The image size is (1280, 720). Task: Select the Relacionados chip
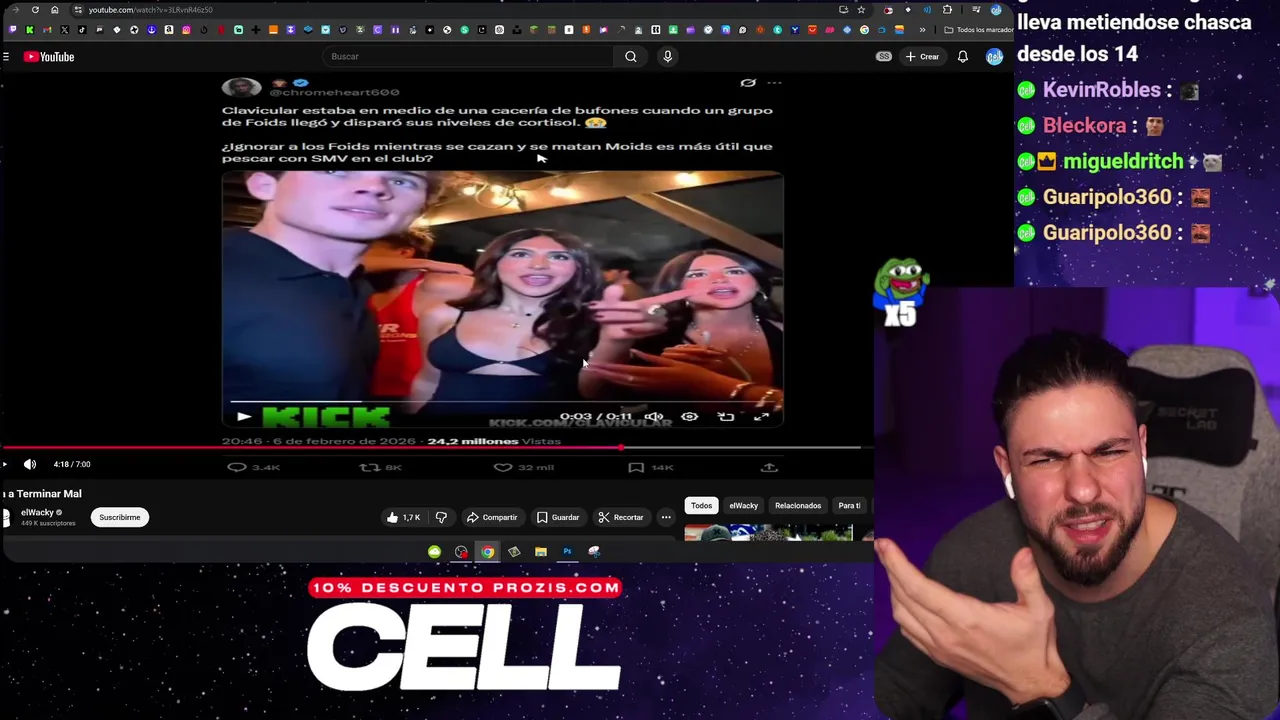[x=798, y=505]
